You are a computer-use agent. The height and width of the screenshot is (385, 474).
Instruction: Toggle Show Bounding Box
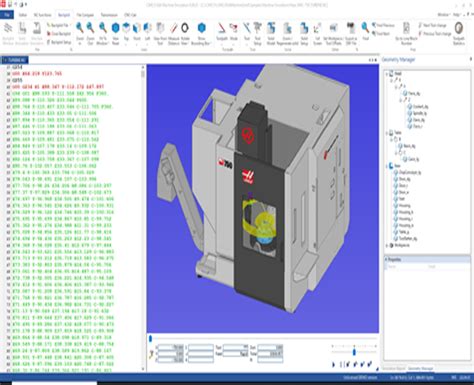click(201, 33)
